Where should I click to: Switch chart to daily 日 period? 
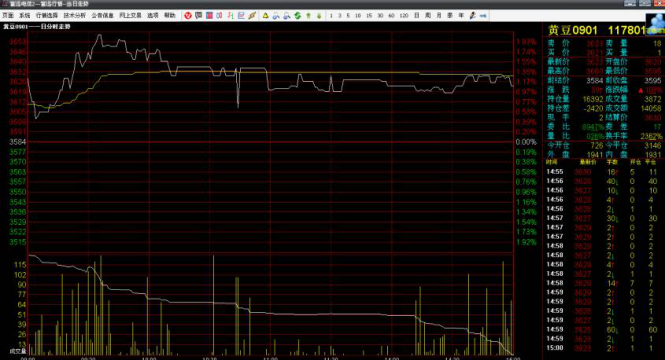click(x=416, y=16)
